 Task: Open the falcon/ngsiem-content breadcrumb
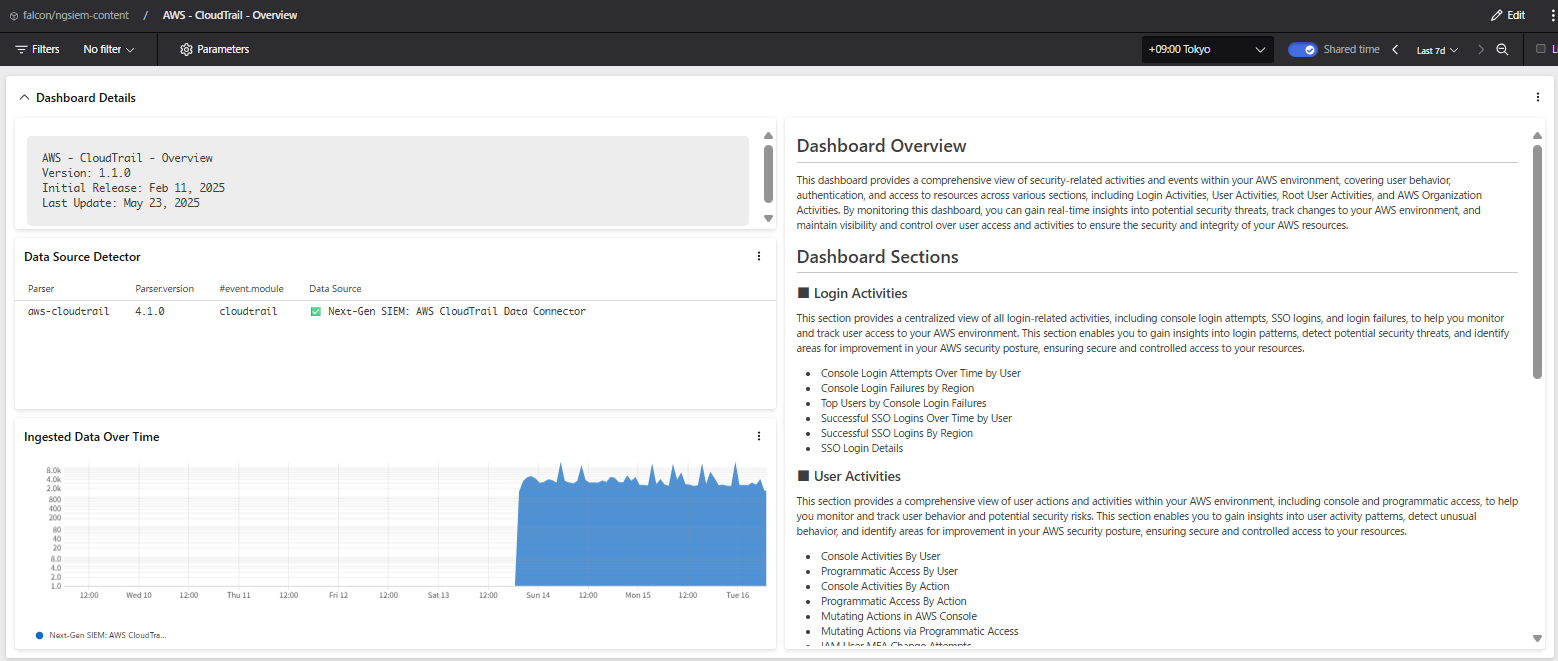point(69,15)
